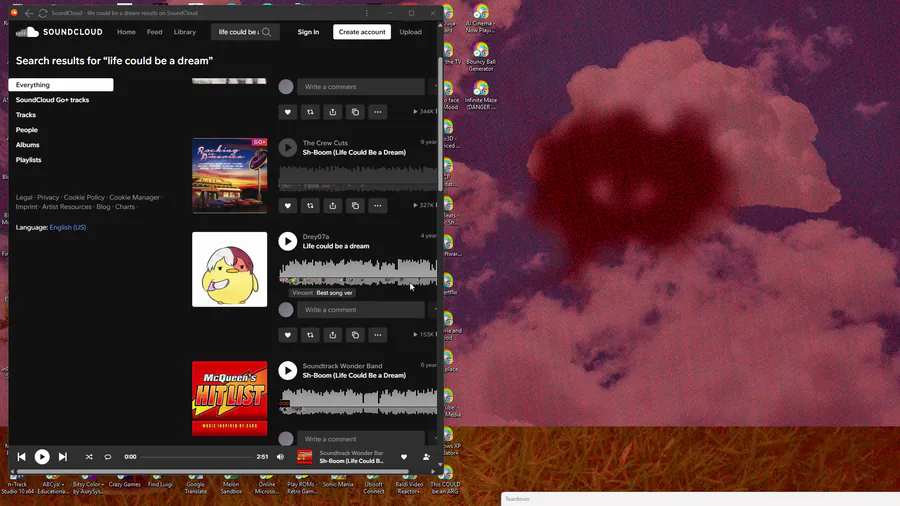Filter results by Playlists
The height and width of the screenshot is (506, 900).
click(x=29, y=159)
